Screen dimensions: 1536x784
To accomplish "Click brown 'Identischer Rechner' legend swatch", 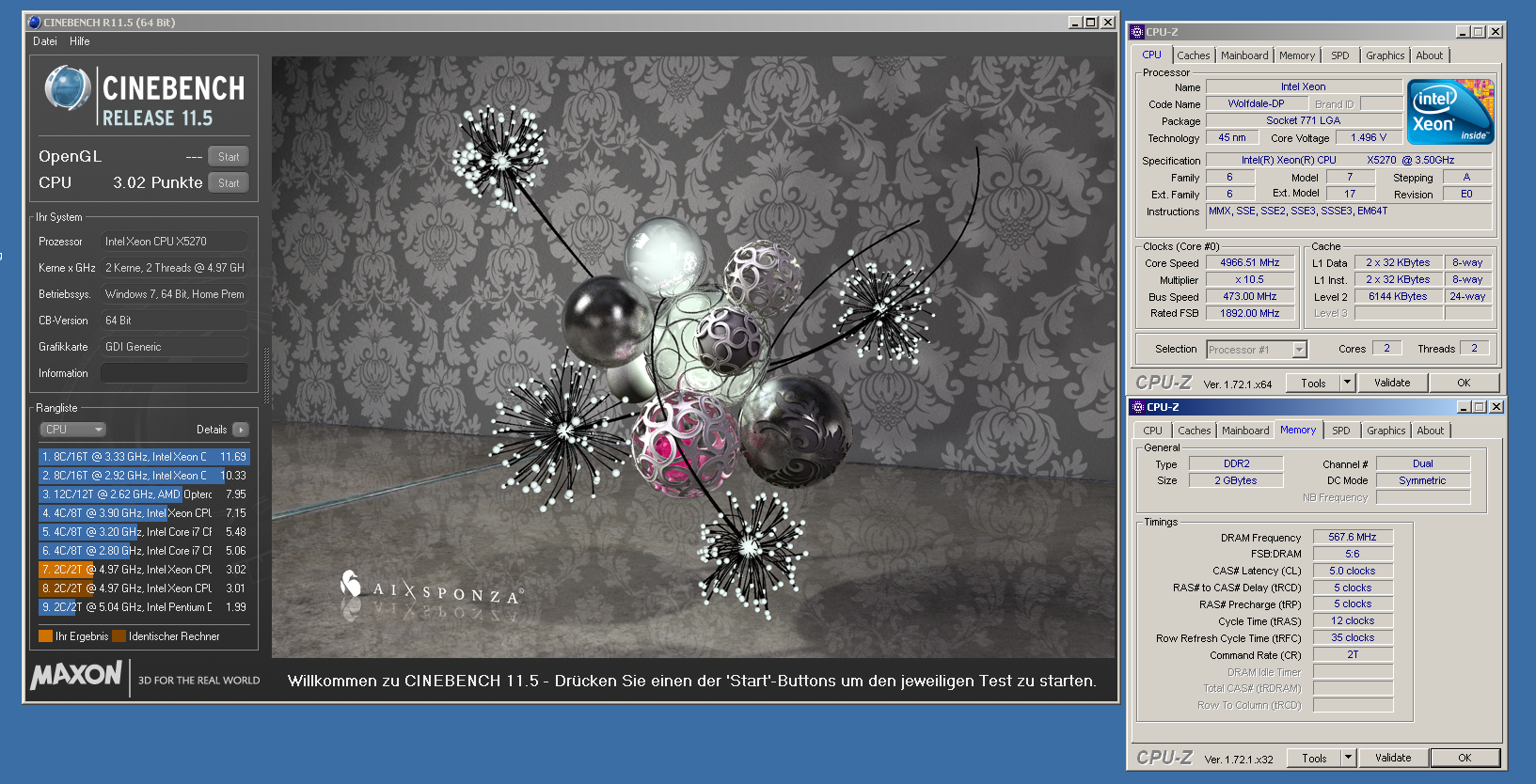I will click(x=119, y=636).
